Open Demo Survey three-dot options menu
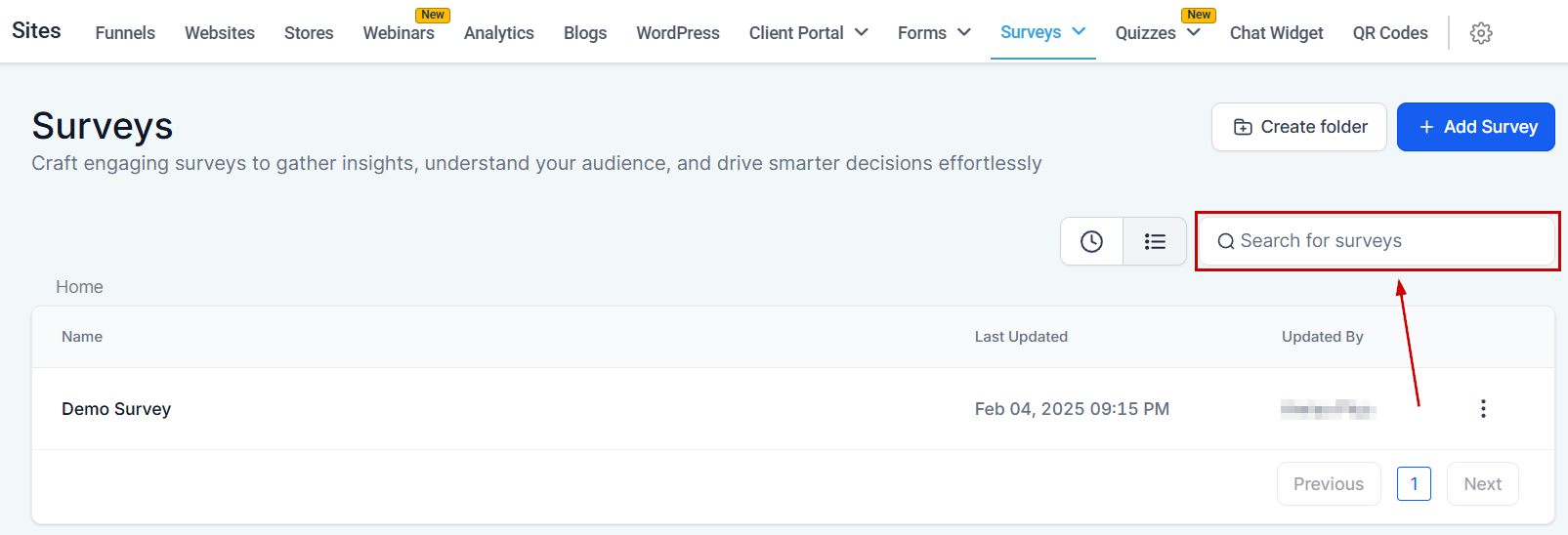 pyautogui.click(x=1483, y=409)
